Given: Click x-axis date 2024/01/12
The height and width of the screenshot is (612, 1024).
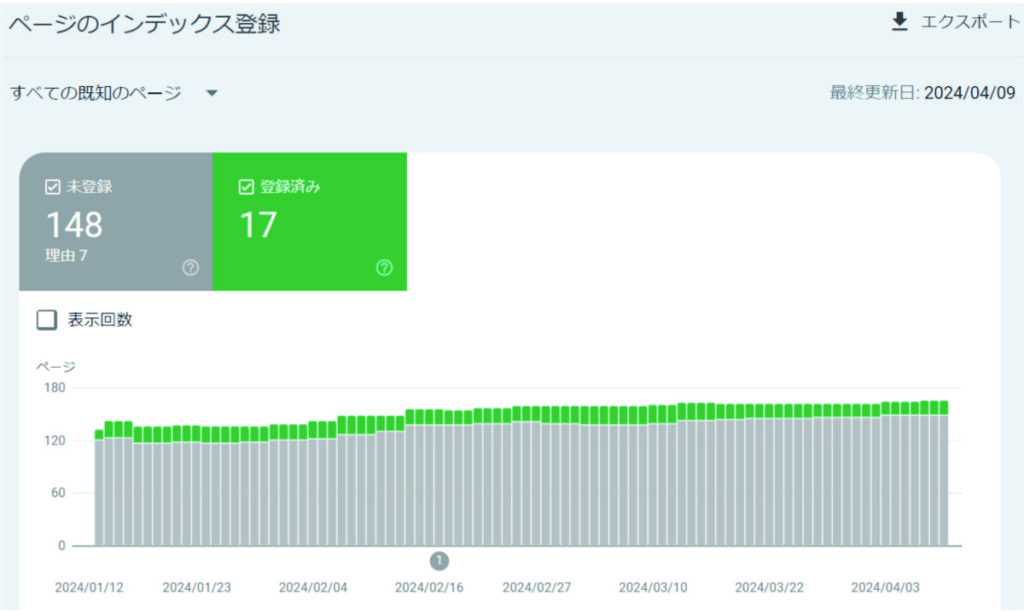Looking at the screenshot, I should coord(89,587).
